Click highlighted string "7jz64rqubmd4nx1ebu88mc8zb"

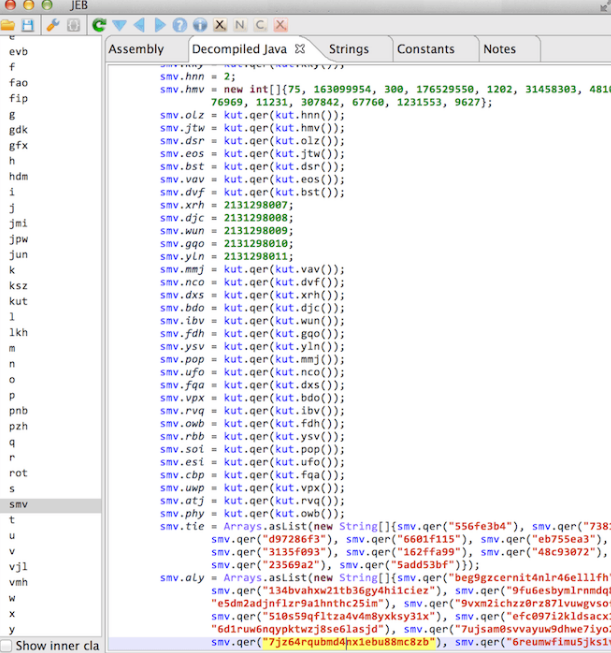coord(349,643)
